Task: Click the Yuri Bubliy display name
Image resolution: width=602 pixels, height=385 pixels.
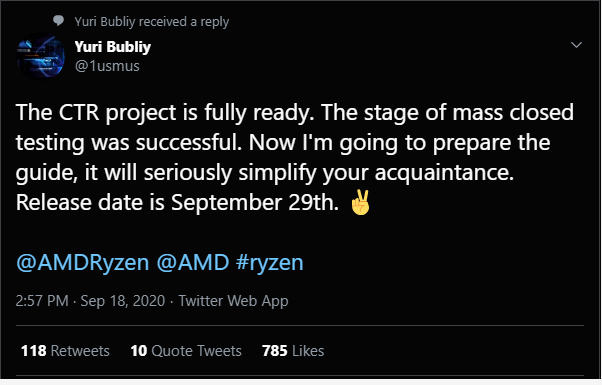Action: [113, 47]
